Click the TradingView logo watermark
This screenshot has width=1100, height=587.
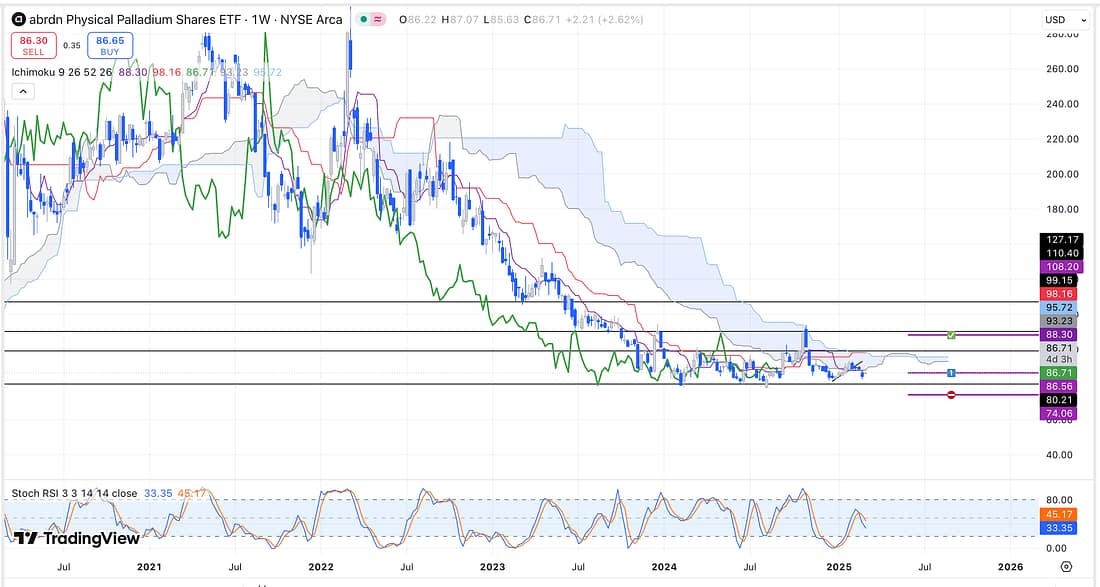[x=77, y=538]
